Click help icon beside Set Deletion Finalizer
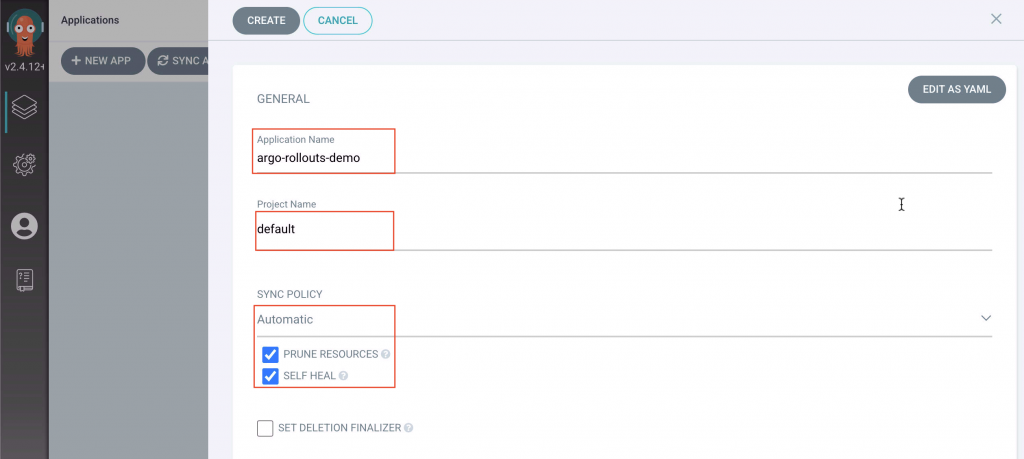This screenshot has width=1024, height=459. [x=408, y=428]
